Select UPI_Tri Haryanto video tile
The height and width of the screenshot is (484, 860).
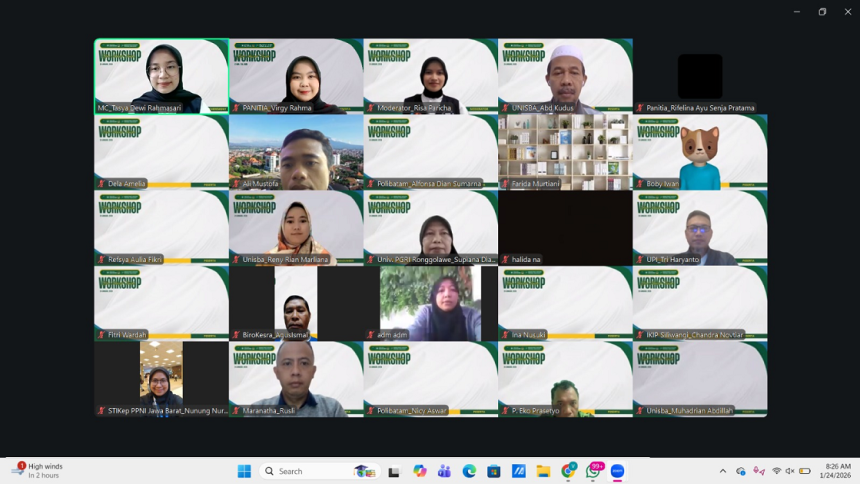(700, 228)
